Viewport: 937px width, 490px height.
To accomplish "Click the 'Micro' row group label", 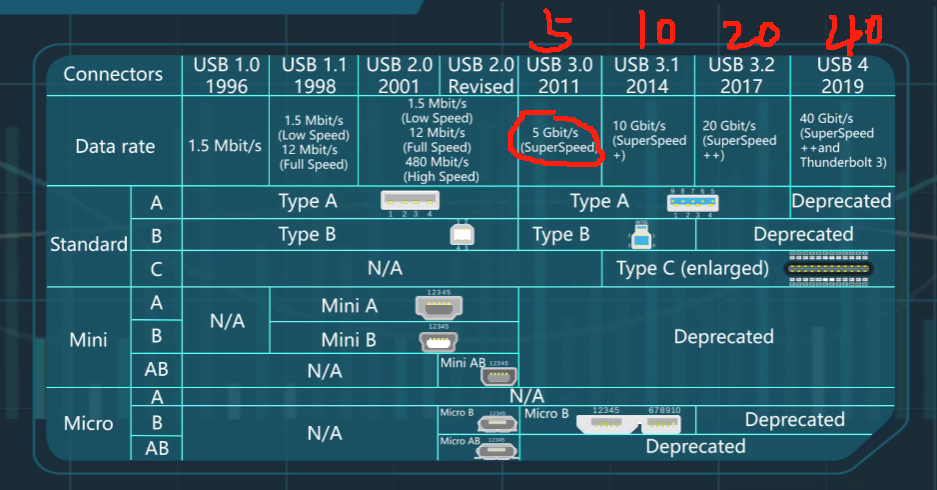I will [x=88, y=424].
